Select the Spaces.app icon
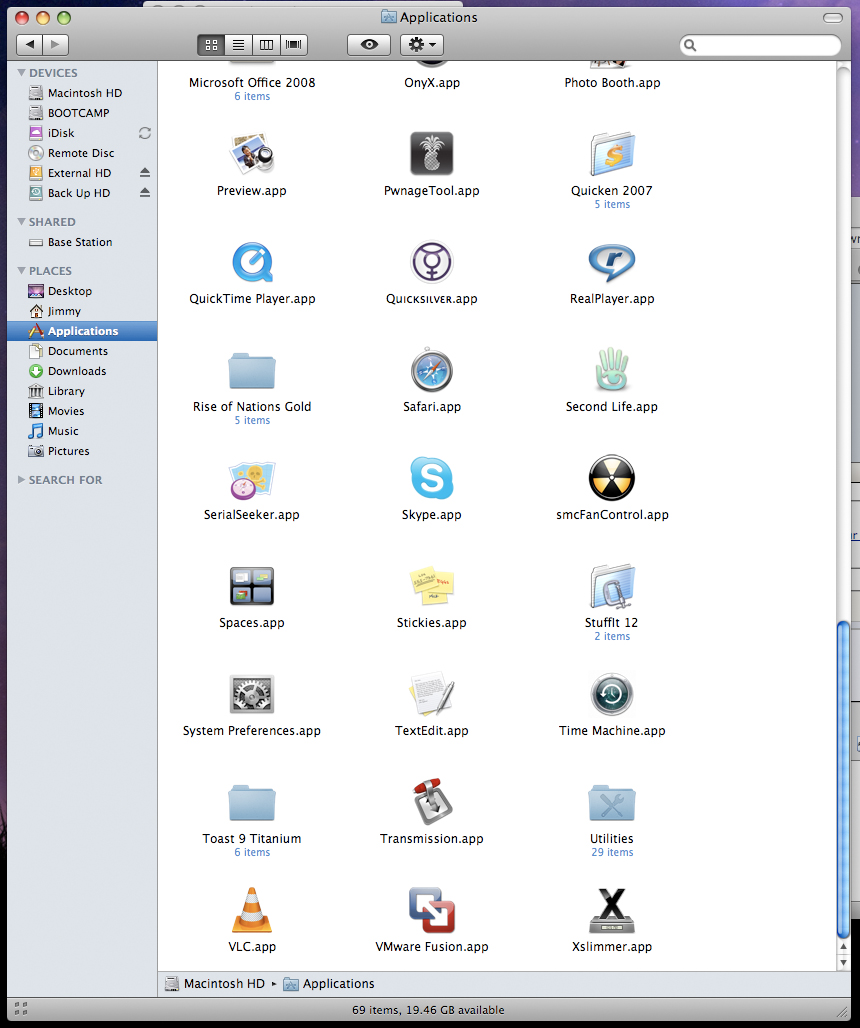The height and width of the screenshot is (1028, 860). click(252, 586)
